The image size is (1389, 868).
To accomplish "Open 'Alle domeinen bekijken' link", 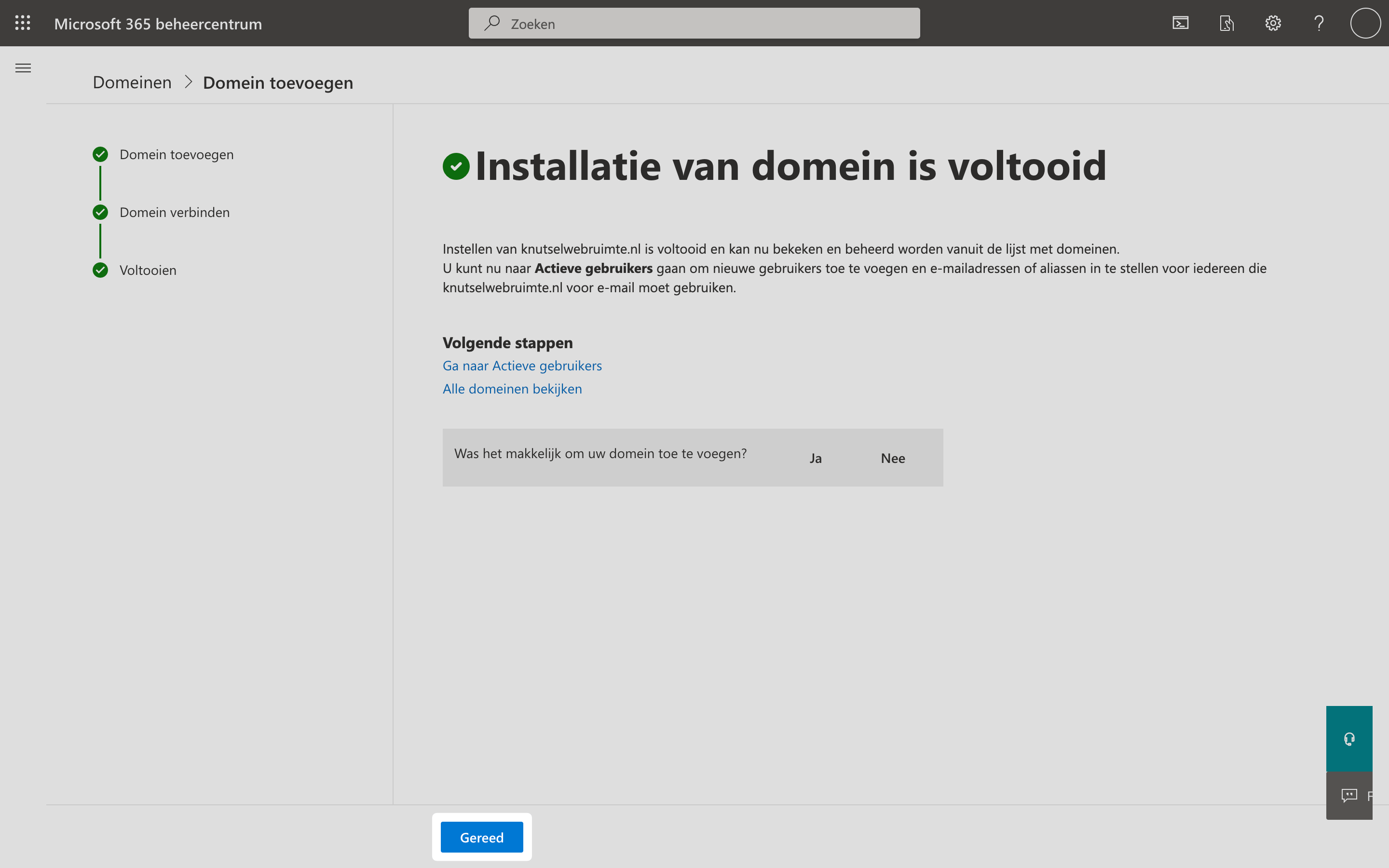I will (x=512, y=389).
